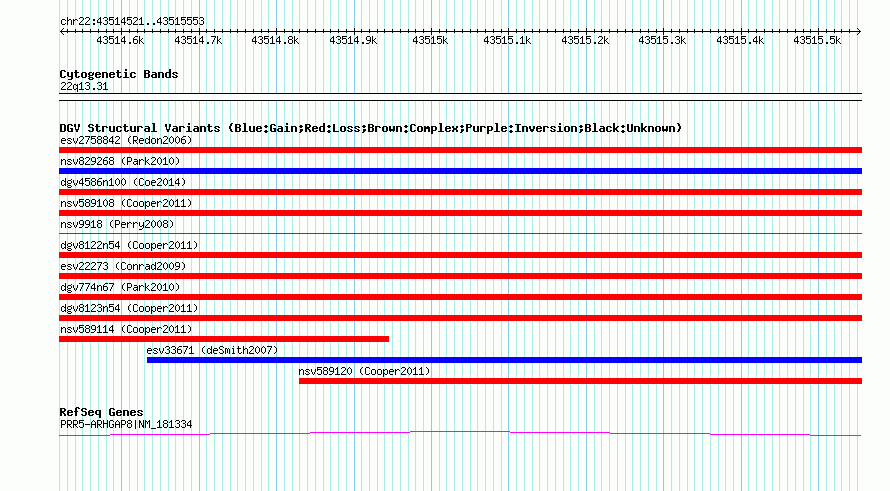Click the nsv9918 (Perry2008) label
The image size is (890, 491).
[117, 224]
